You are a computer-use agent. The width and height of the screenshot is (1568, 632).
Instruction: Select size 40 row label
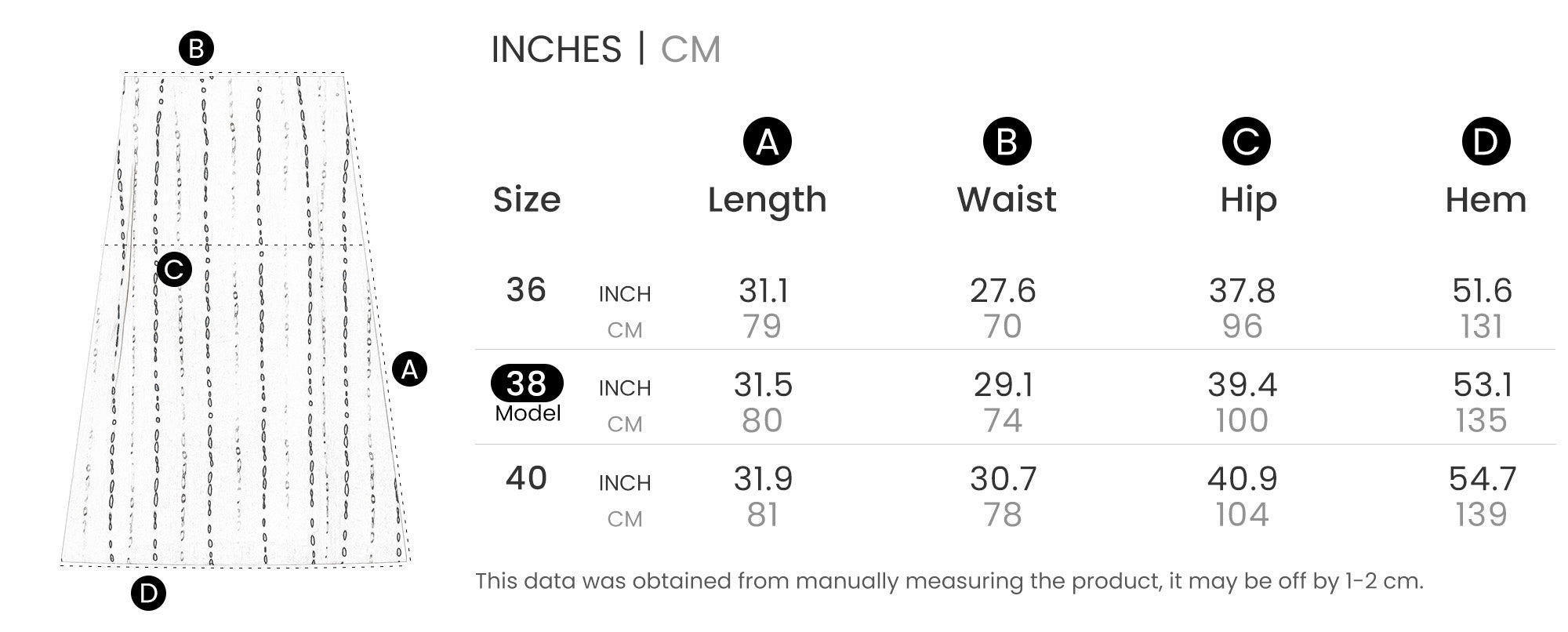[526, 478]
